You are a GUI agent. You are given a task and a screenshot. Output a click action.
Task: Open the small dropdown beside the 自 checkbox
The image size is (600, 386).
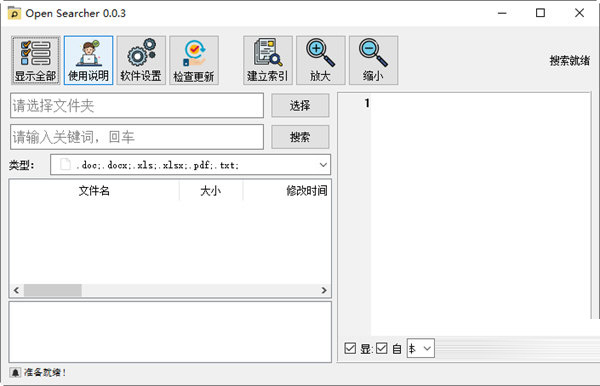421,348
